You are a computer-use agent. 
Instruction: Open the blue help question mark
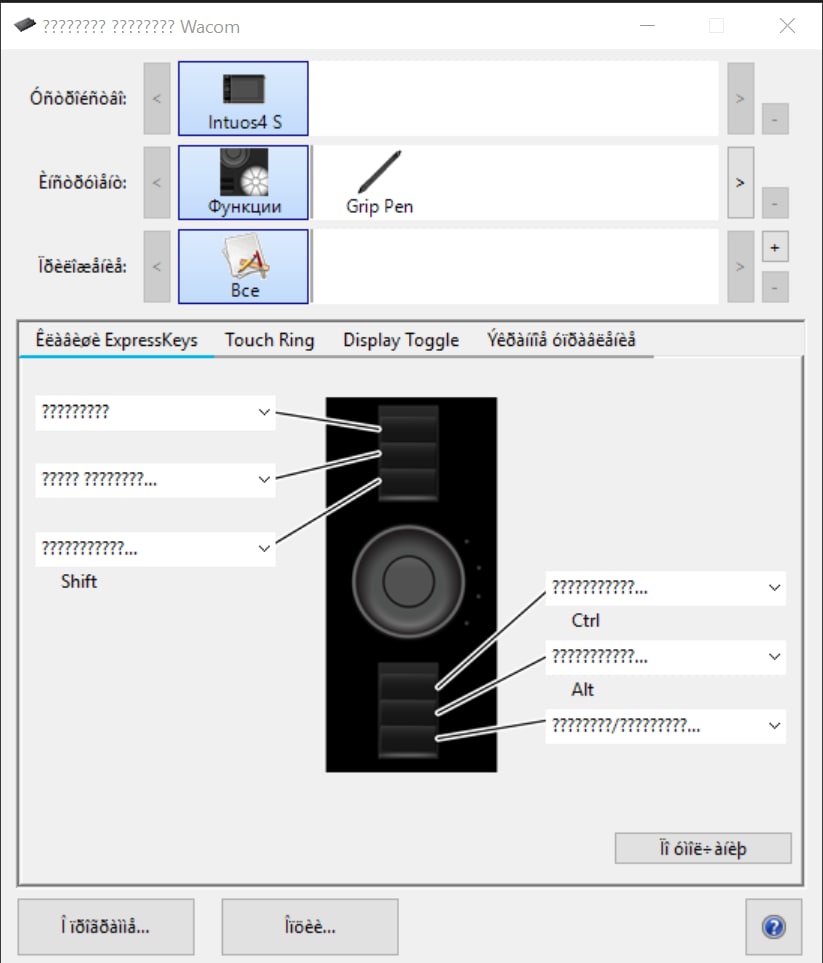pyautogui.click(x=773, y=927)
